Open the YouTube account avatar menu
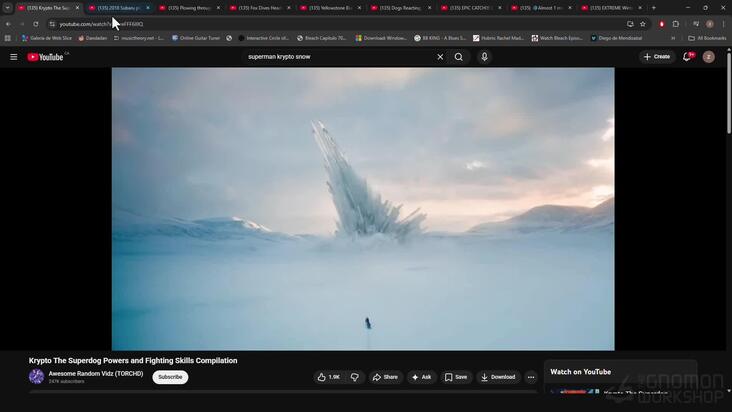The image size is (732, 412). pyautogui.click(x=709, y=57)
